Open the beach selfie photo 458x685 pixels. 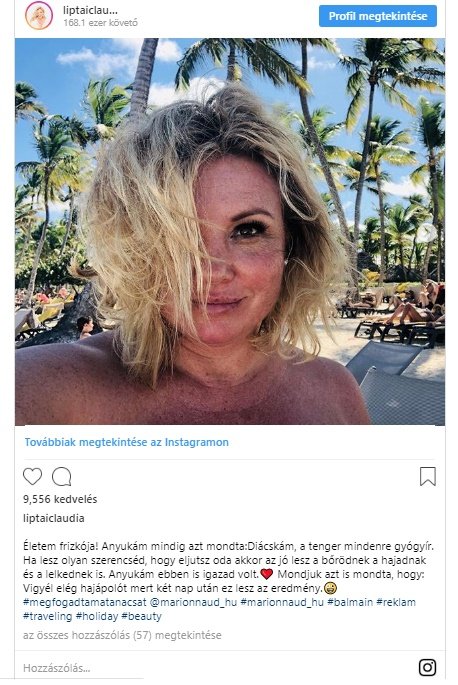tap(230, 232)
